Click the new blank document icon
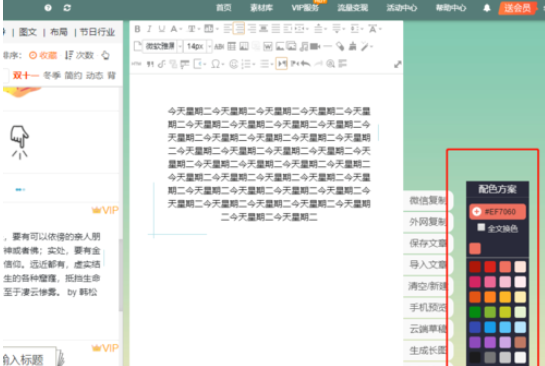Image resolution: width=545 pixels, height=366 pixels. point(138,46)
